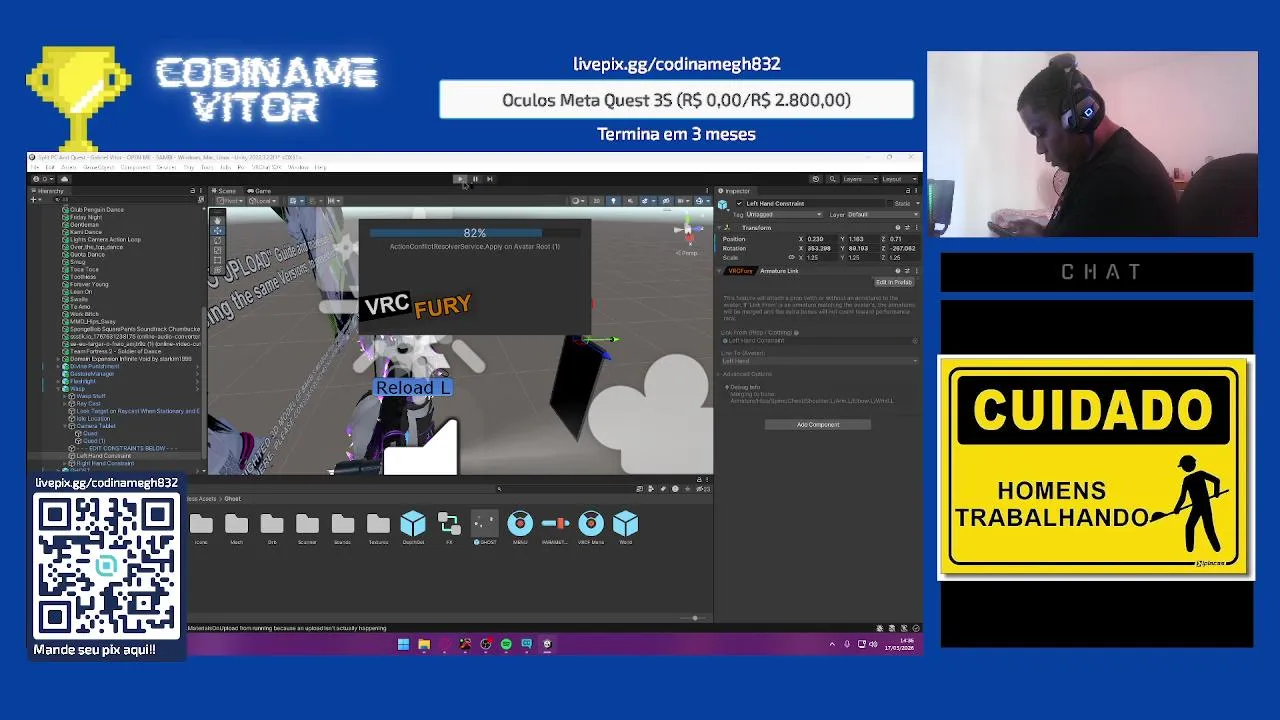
Task: Toggle the scale proportions constraint link
Action: coord(792,257)
